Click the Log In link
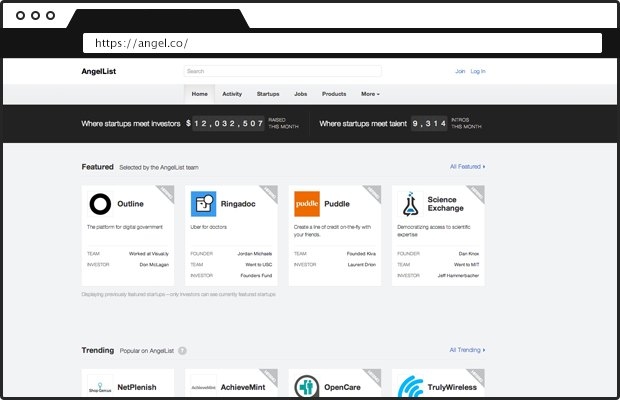This screenshot has width=620, height=400. click(x=478, y=71)
